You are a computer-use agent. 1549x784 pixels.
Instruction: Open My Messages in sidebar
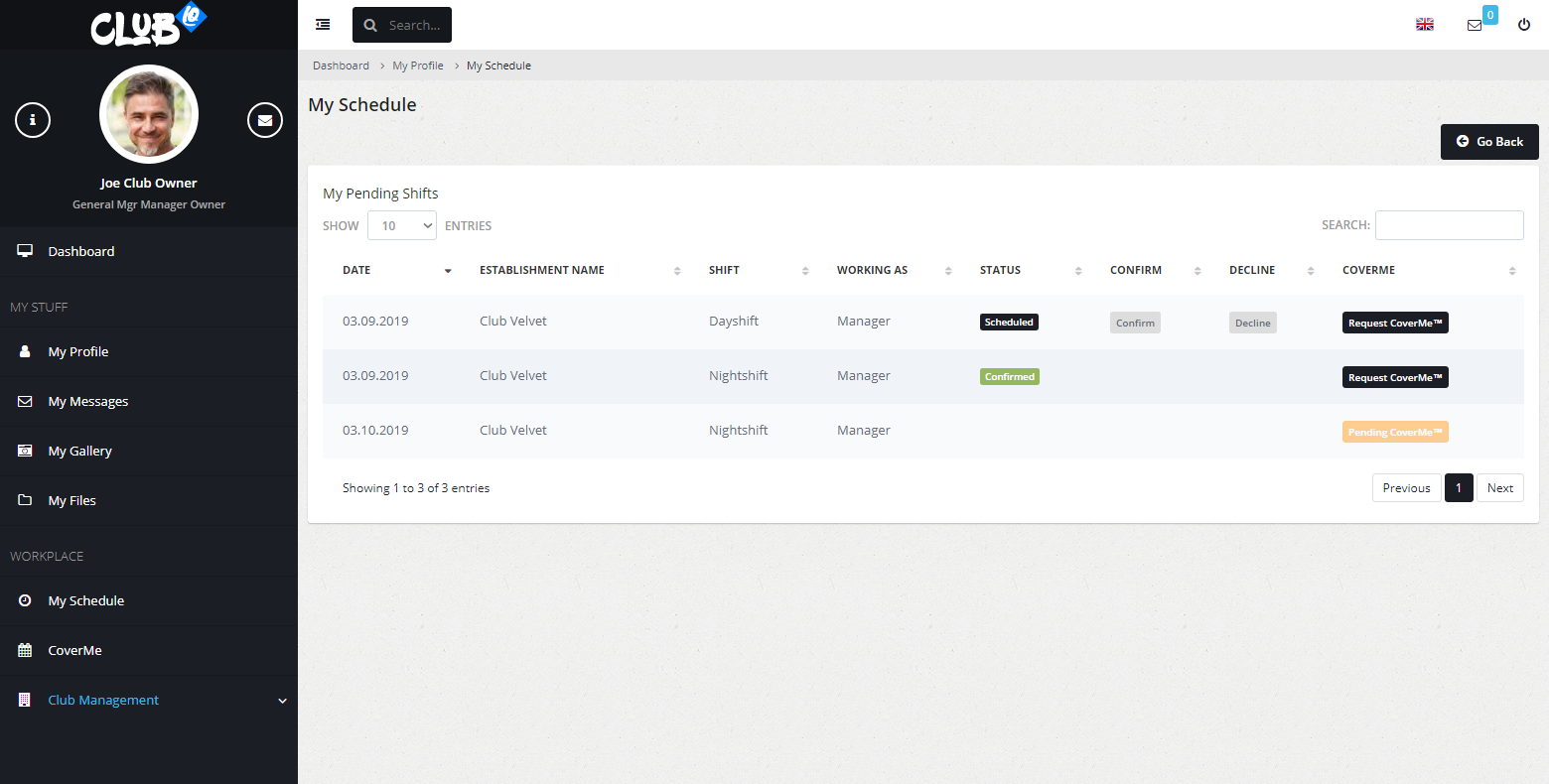click(x=88, y=401)
